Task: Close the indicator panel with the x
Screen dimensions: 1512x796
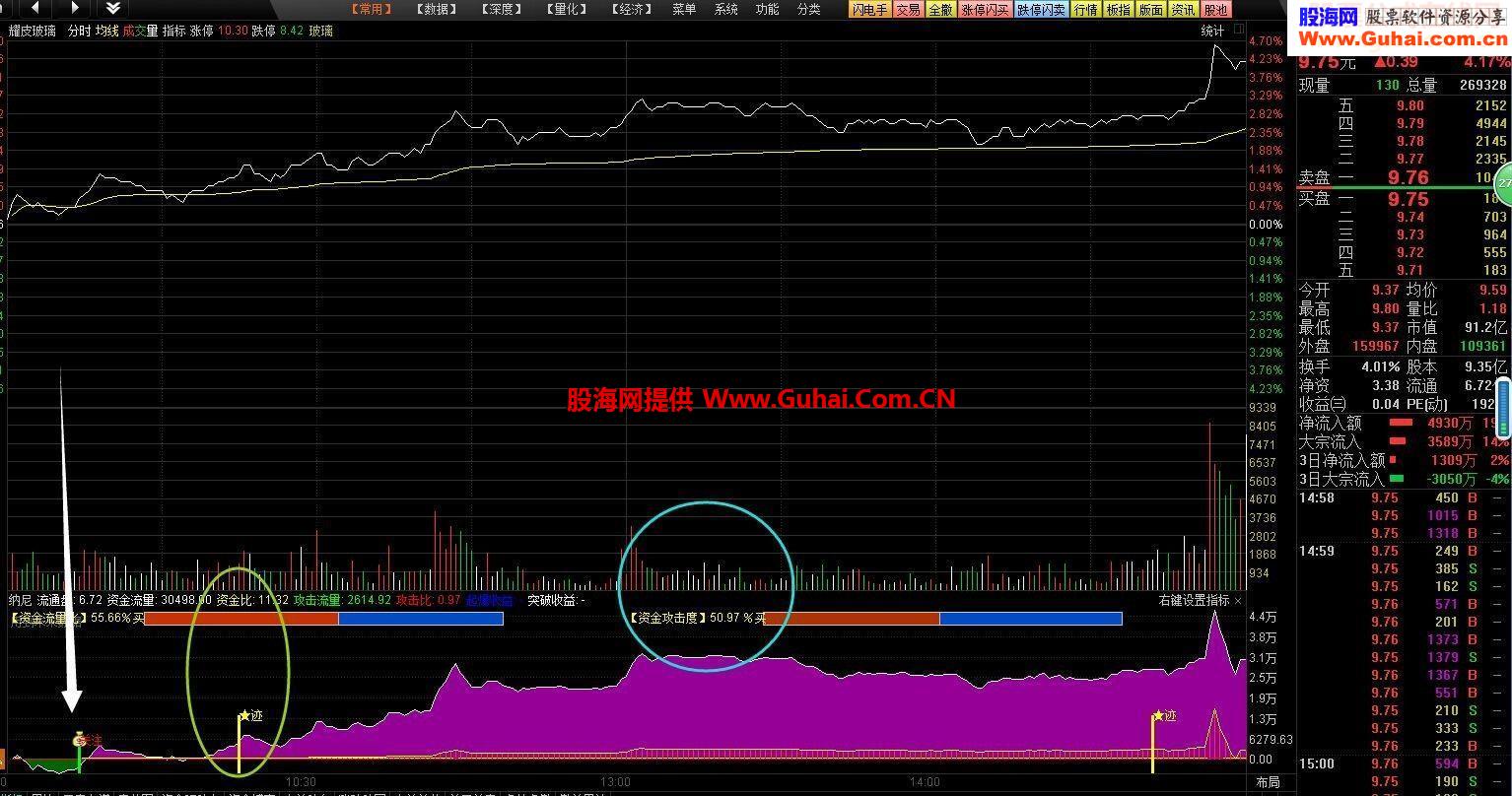Action: 1238,600
